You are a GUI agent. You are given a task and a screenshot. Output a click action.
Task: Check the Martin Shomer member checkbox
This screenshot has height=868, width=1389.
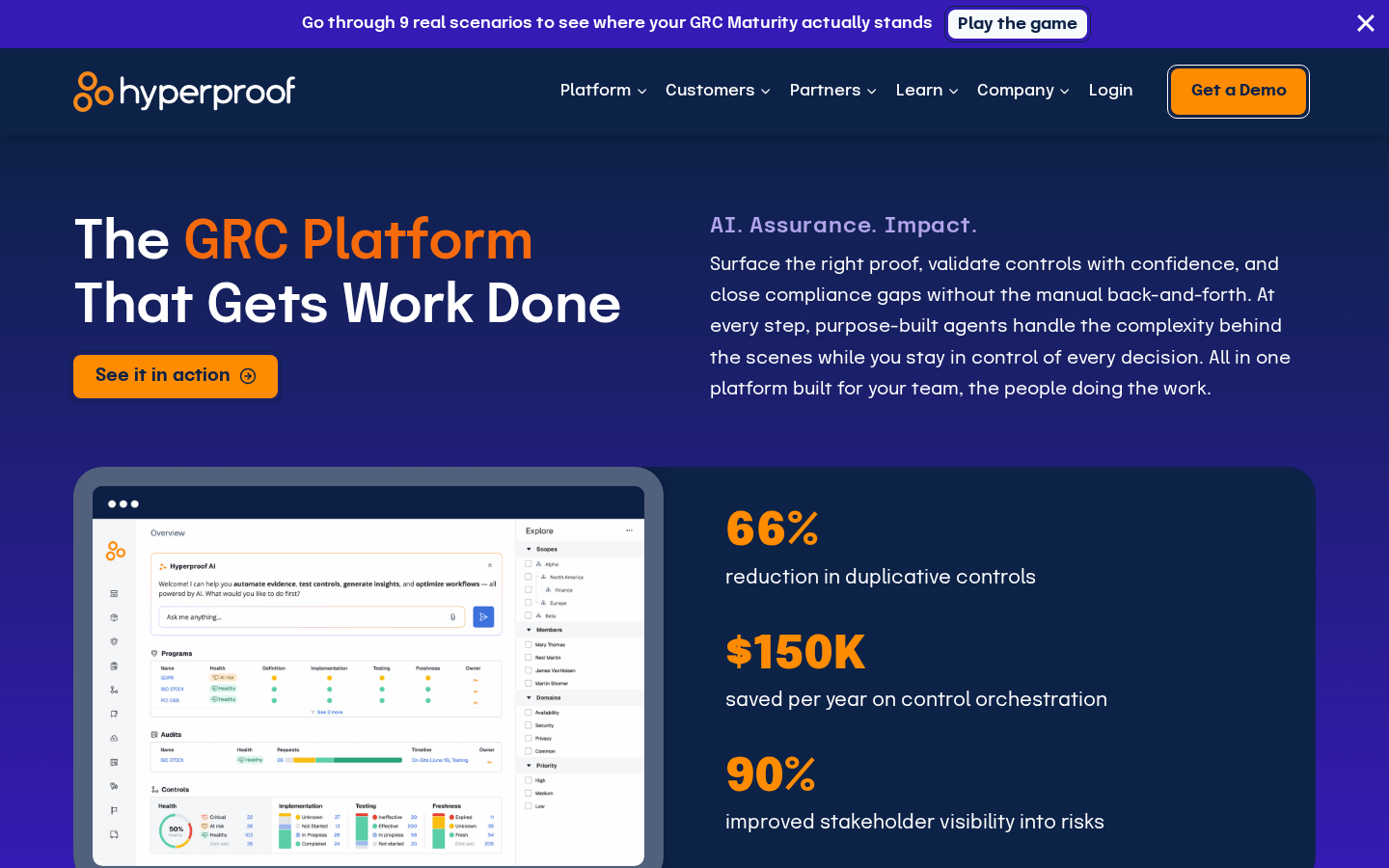(529, 683)
